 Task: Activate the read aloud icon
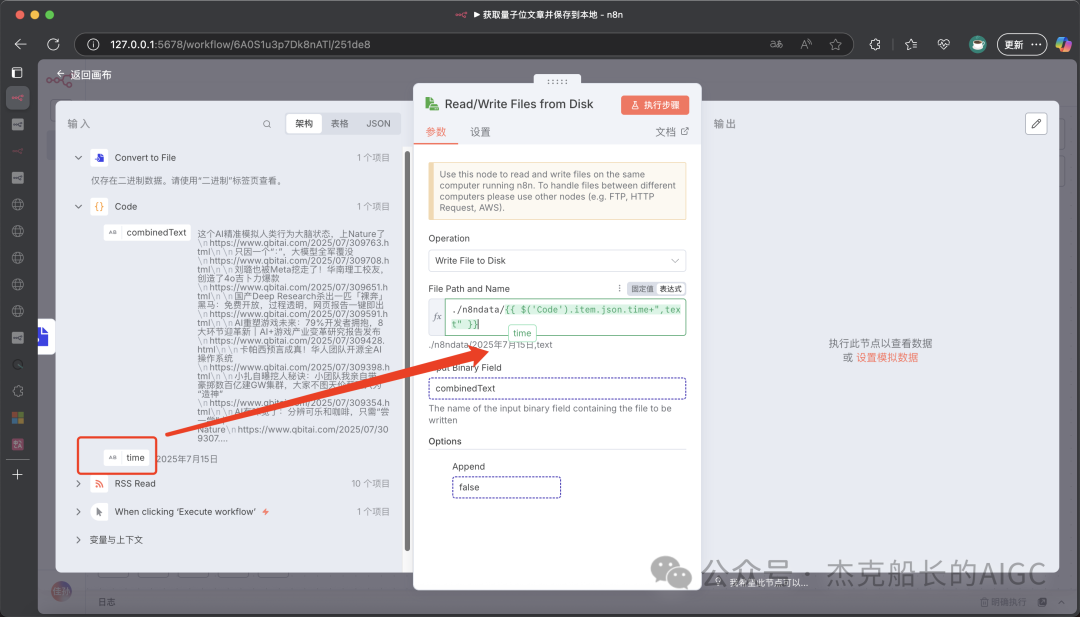806,44
